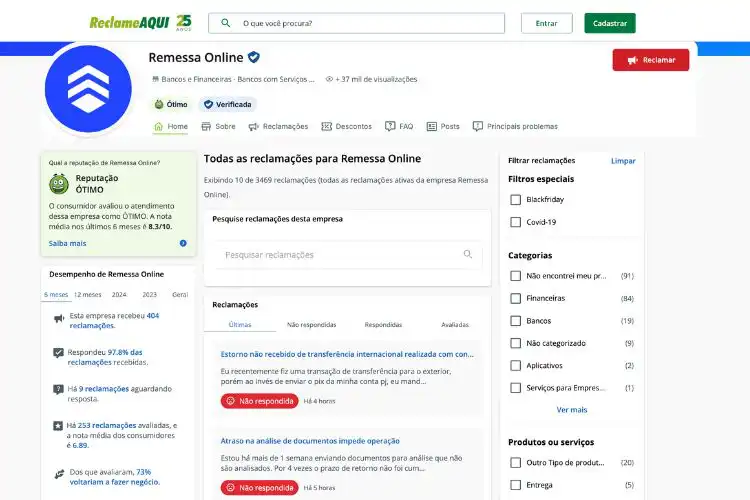The image size is (750, 500).
Task: Click the Descontos coupon icon
Action: point(327,126)
